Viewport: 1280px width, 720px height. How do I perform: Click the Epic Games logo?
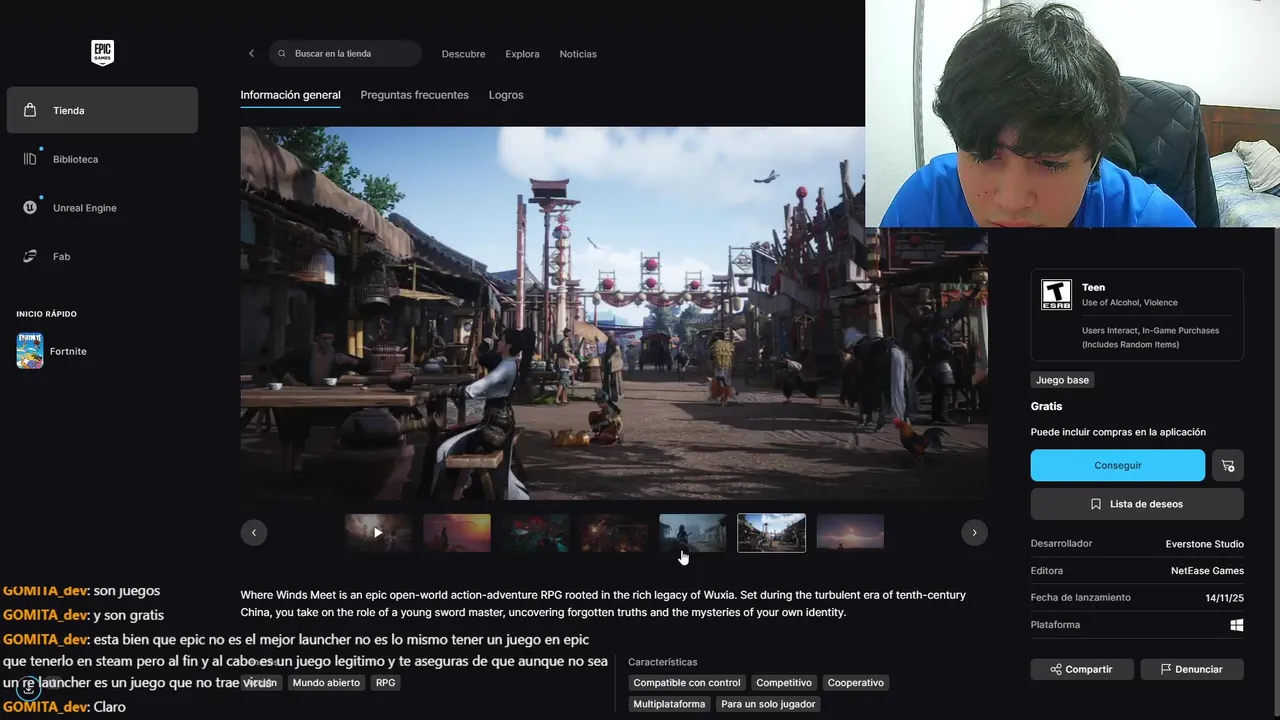click(x=102, y=53)
